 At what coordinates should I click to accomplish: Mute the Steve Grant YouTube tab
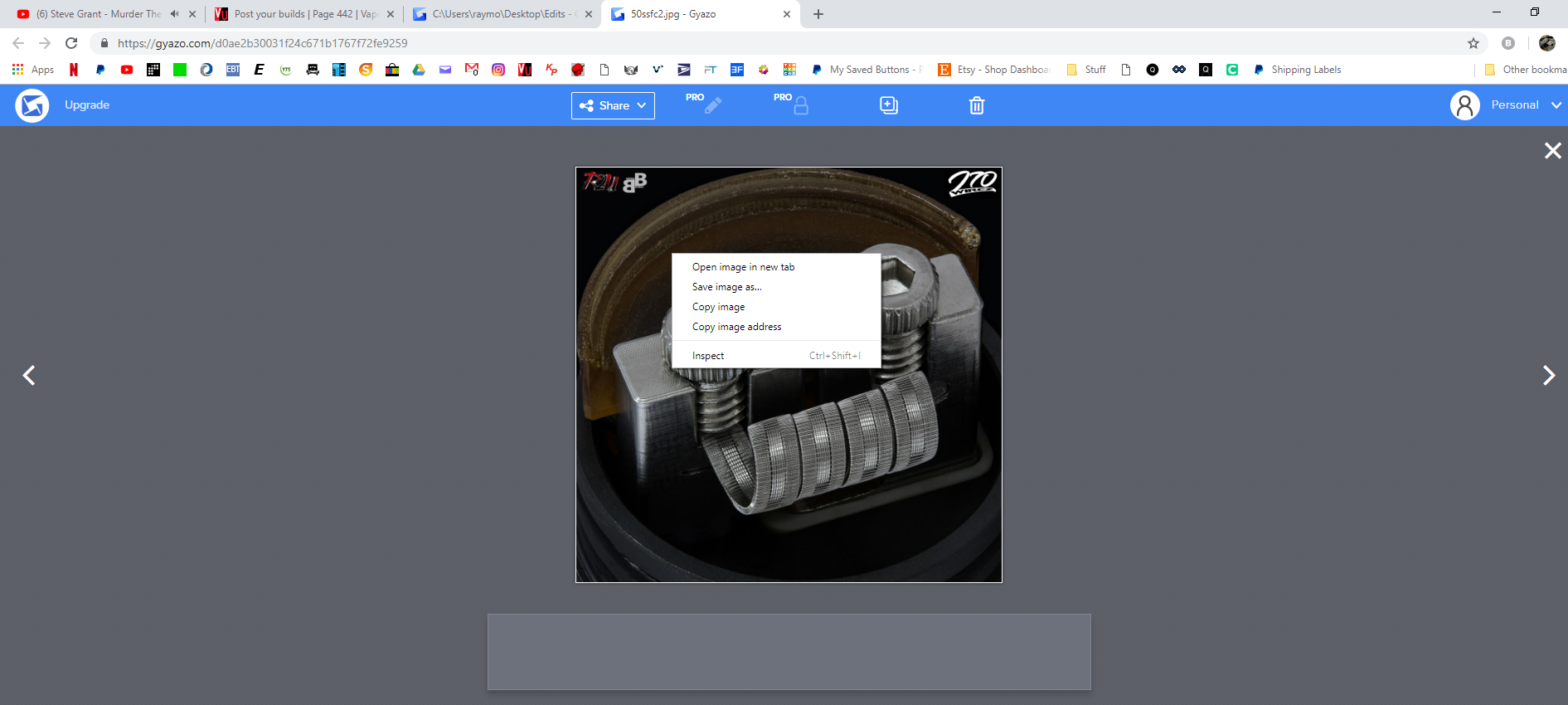click(x=174, y=14)
